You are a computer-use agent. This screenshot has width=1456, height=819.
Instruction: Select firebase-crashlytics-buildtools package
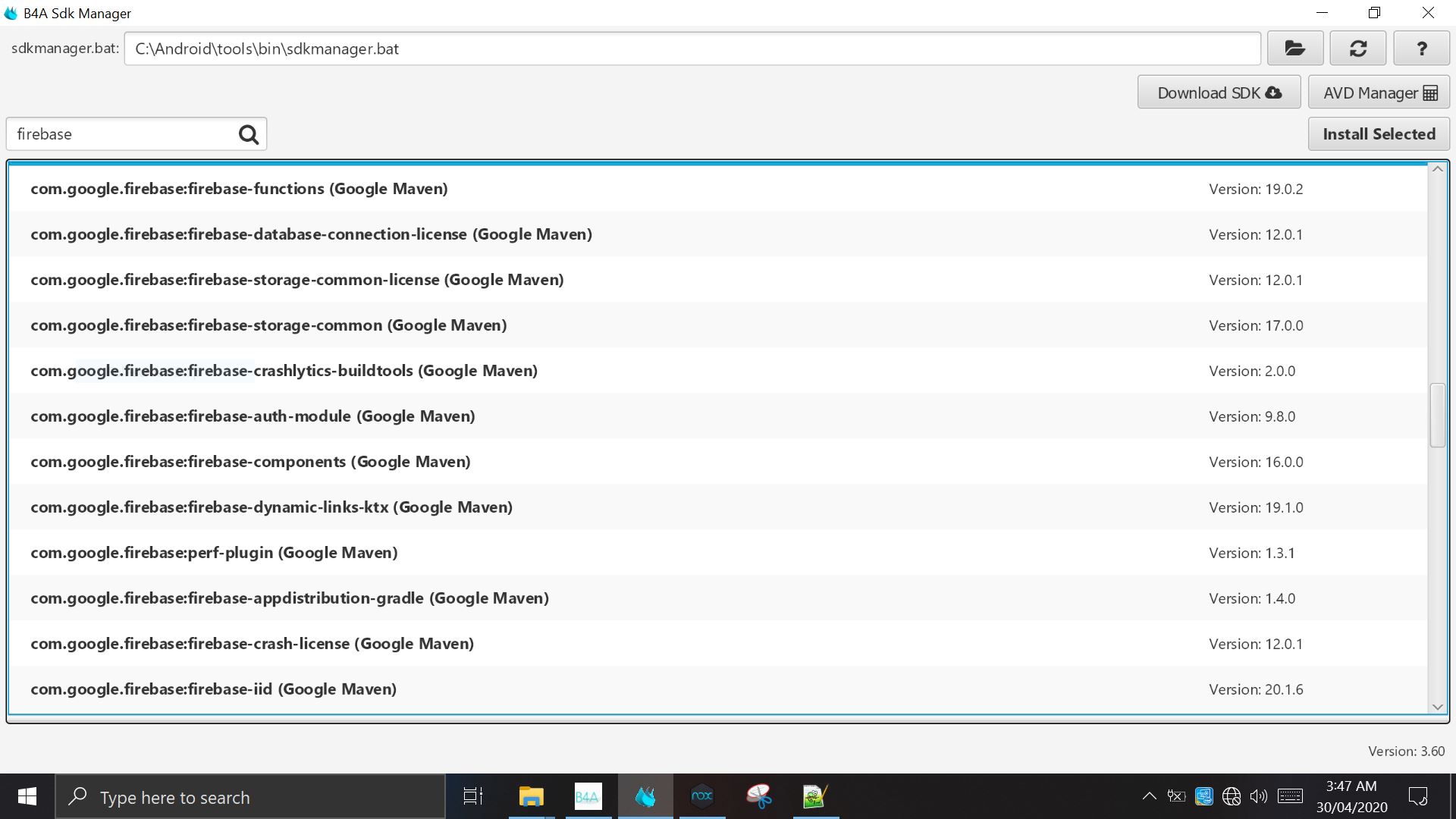[717, 371]
